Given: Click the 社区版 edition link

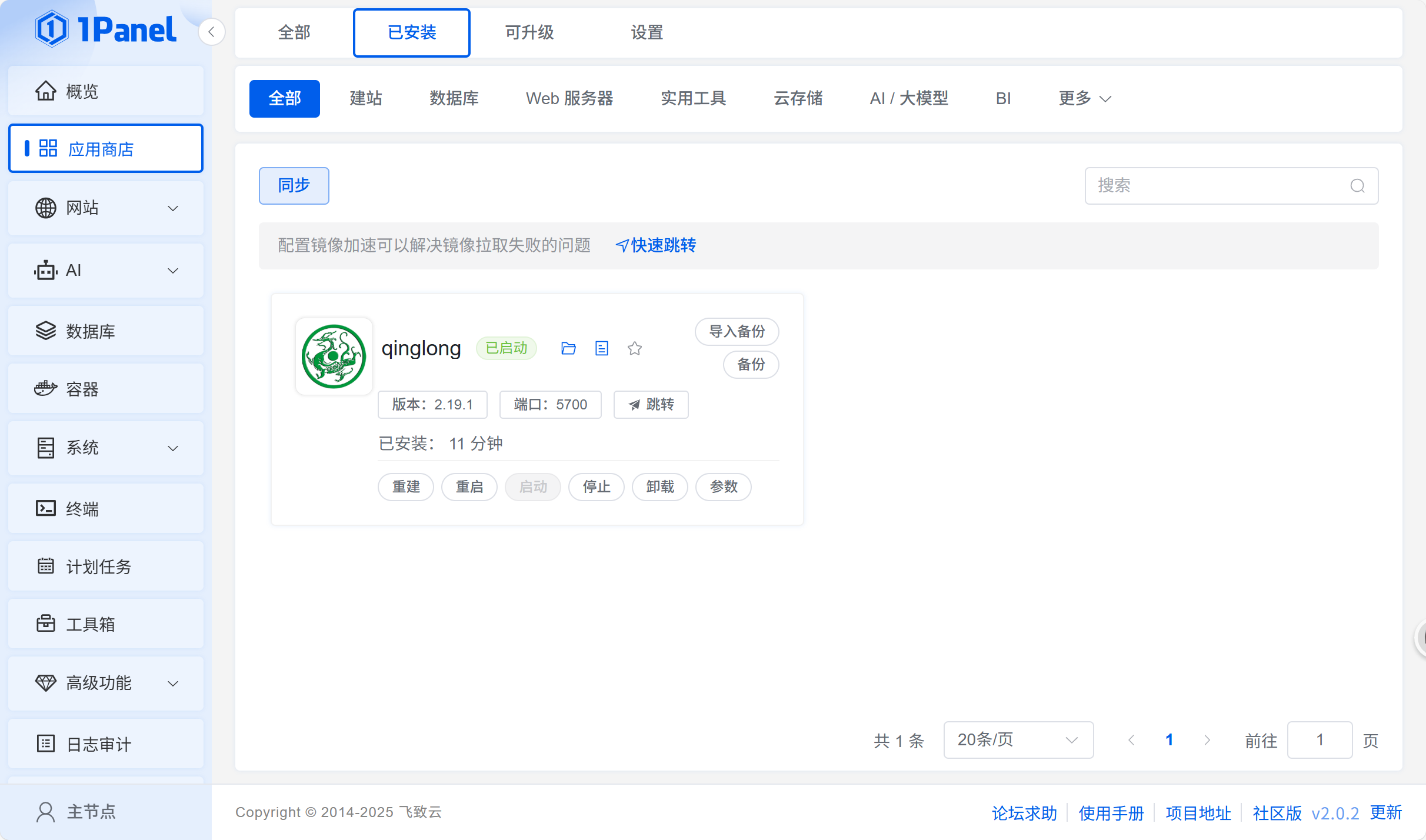Looking at the screenshot, I should [1277, 813].
